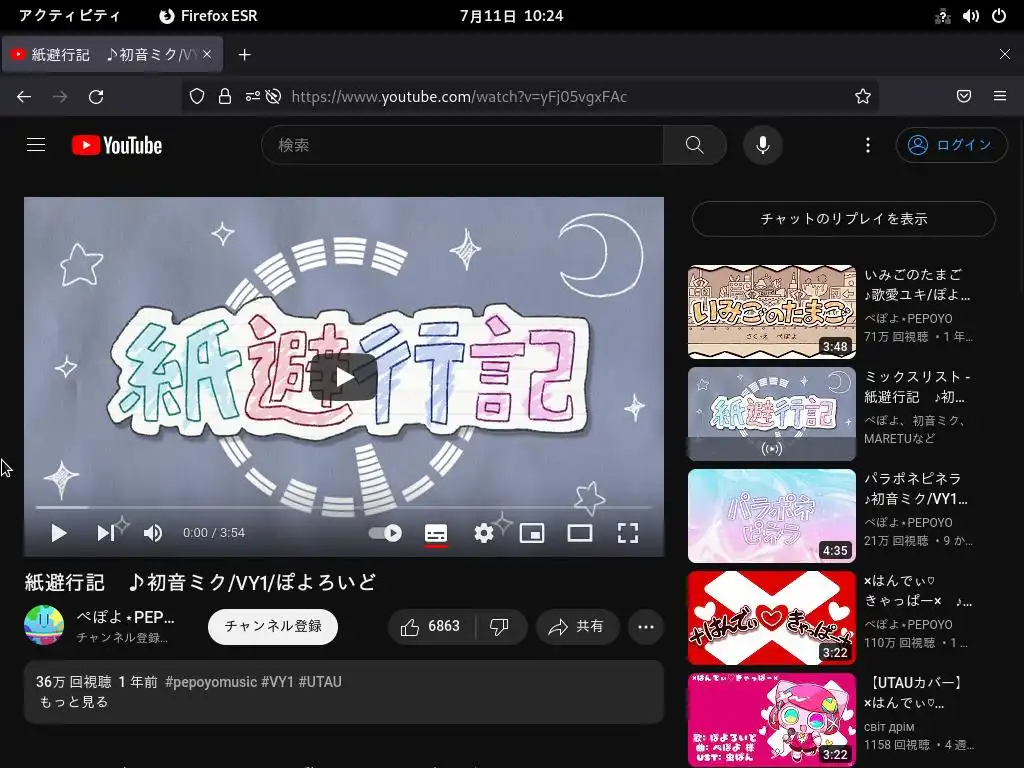Open the ミックスリスト mix thumbnail
Image resolution: width=1024 pixels, height=768 pixels.
pyautogui.click(x=771, y=414)
